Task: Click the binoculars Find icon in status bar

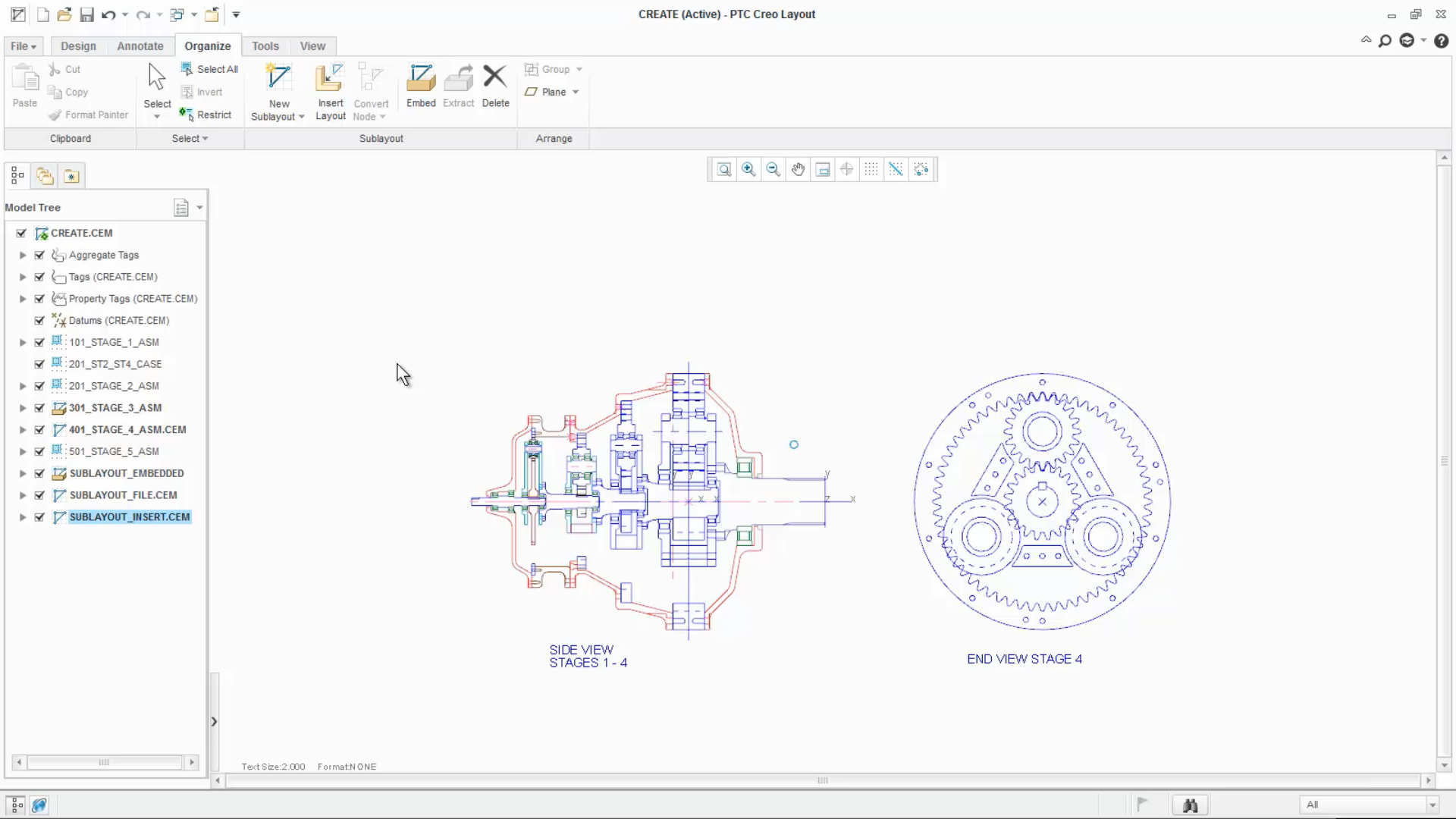Action: (x=1190, y=805)
